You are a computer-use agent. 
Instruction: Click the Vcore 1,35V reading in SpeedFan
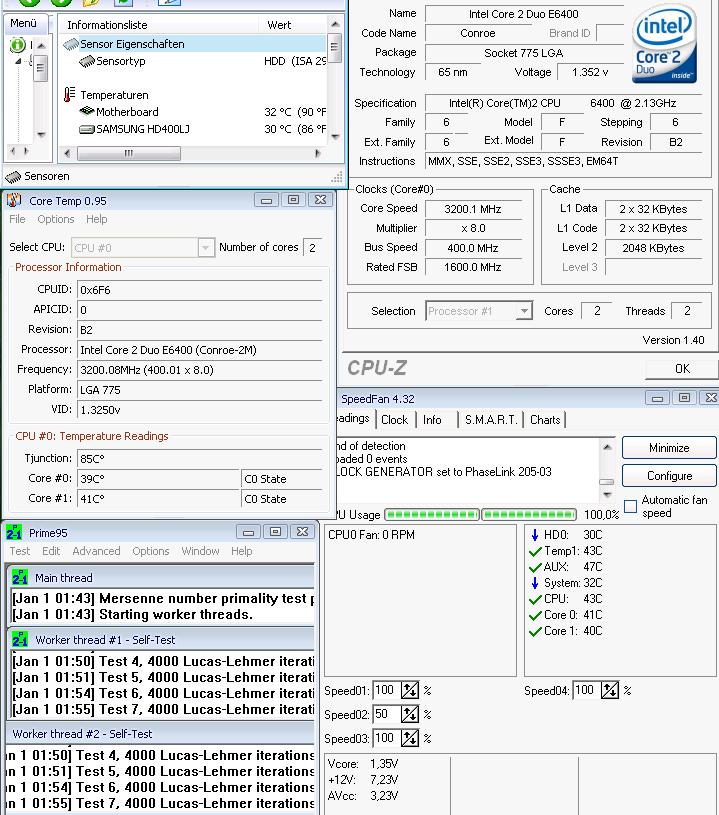363,764
